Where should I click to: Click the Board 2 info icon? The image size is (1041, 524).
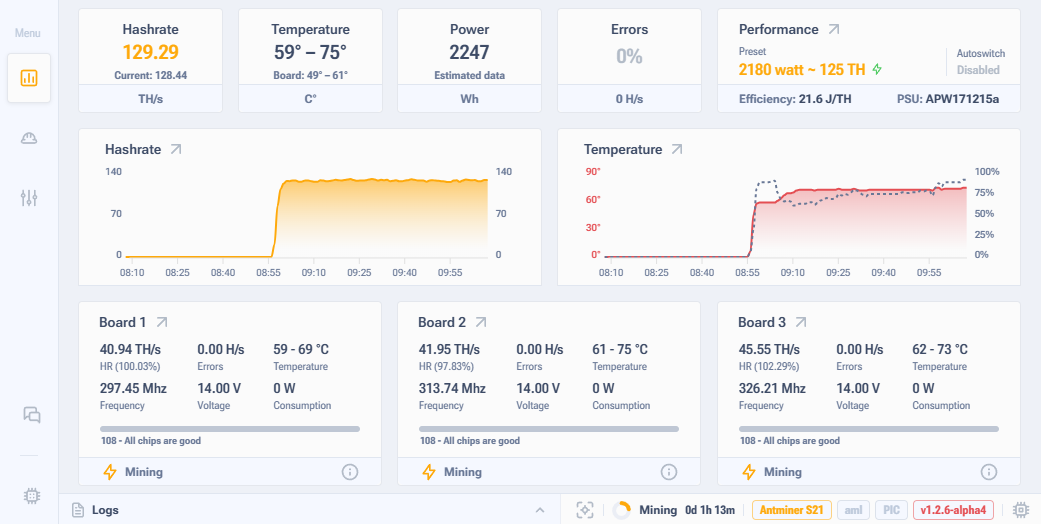[x=669, y=472]
